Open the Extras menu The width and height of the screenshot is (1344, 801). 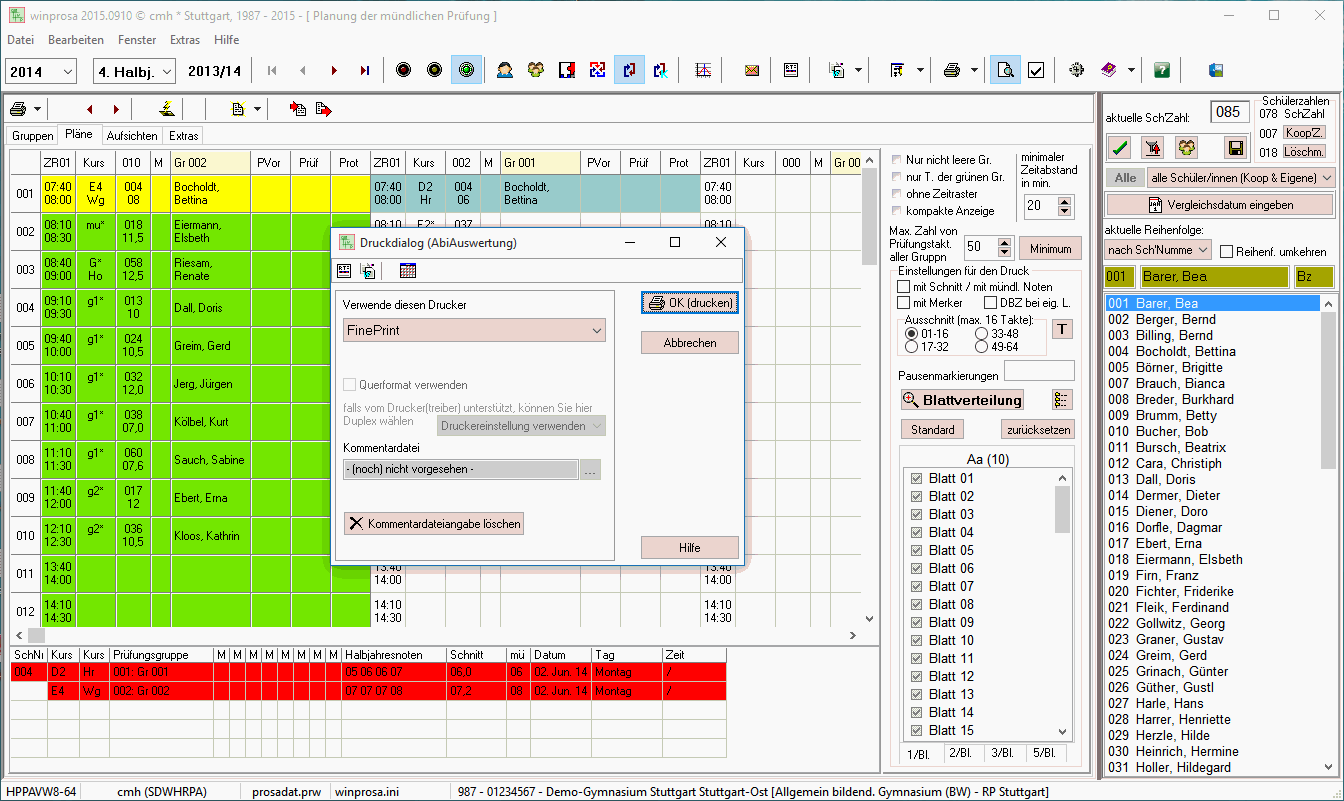185,40
